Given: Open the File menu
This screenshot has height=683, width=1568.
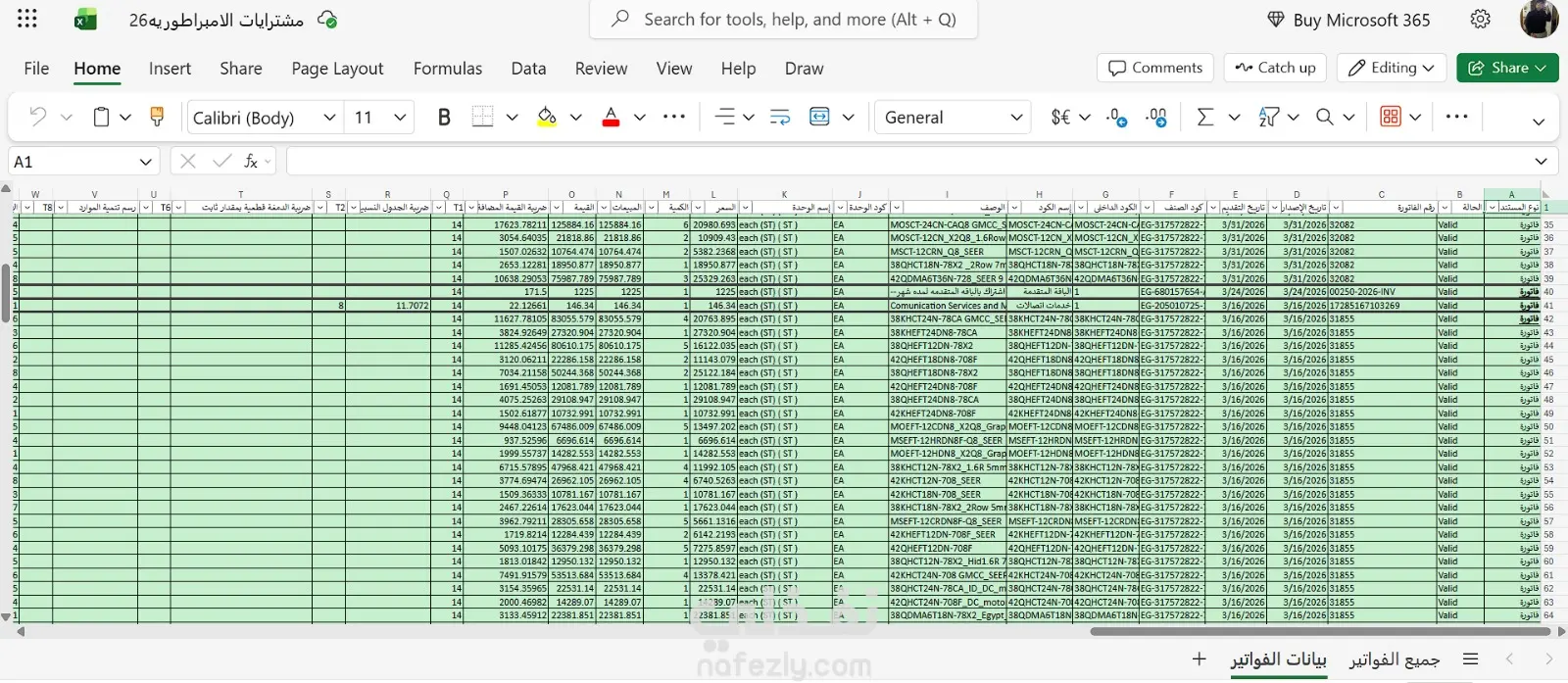Looking at the screenshot, I should (x=36, y=68).
